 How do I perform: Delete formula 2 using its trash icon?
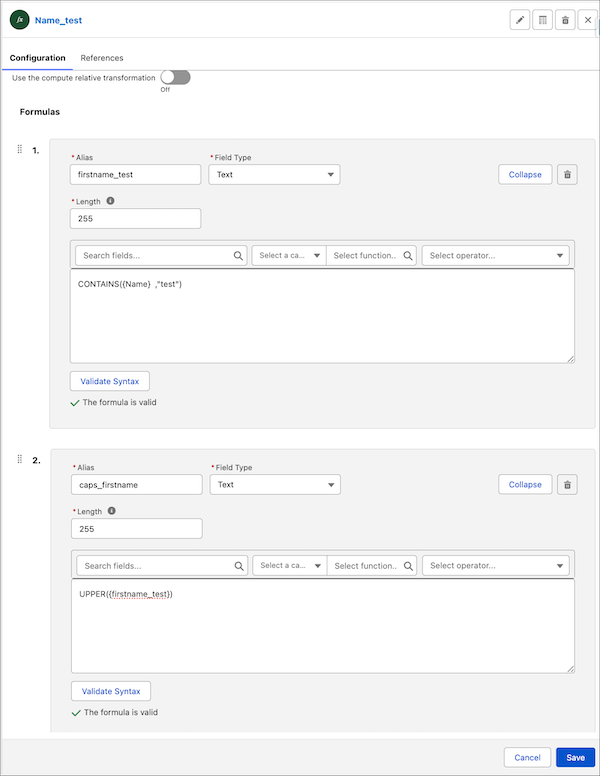(x=567, y=485)
